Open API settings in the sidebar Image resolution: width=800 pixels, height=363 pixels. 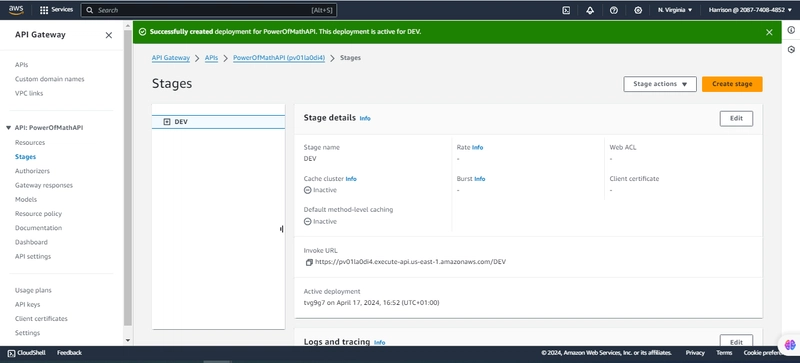pyautogui.click(x=33, y=257)
